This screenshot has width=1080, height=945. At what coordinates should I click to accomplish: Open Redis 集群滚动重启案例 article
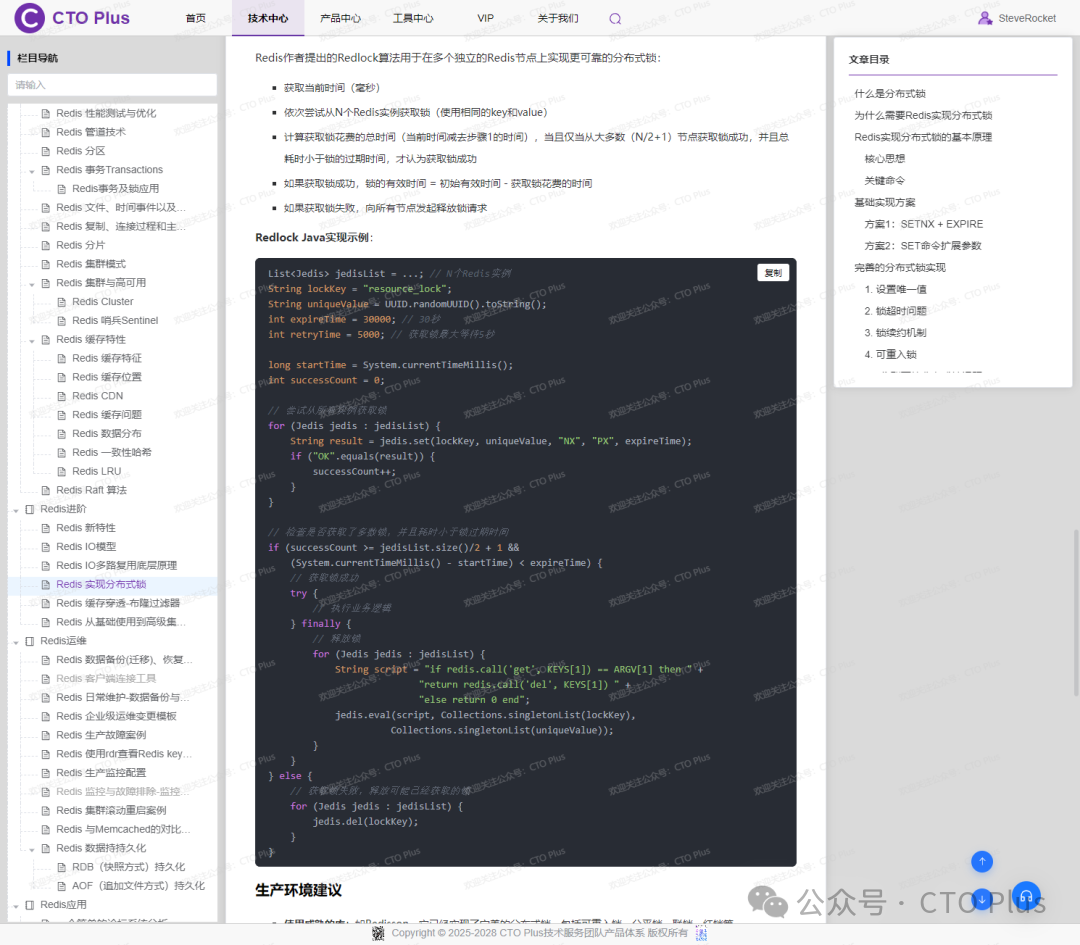point(111,811)
